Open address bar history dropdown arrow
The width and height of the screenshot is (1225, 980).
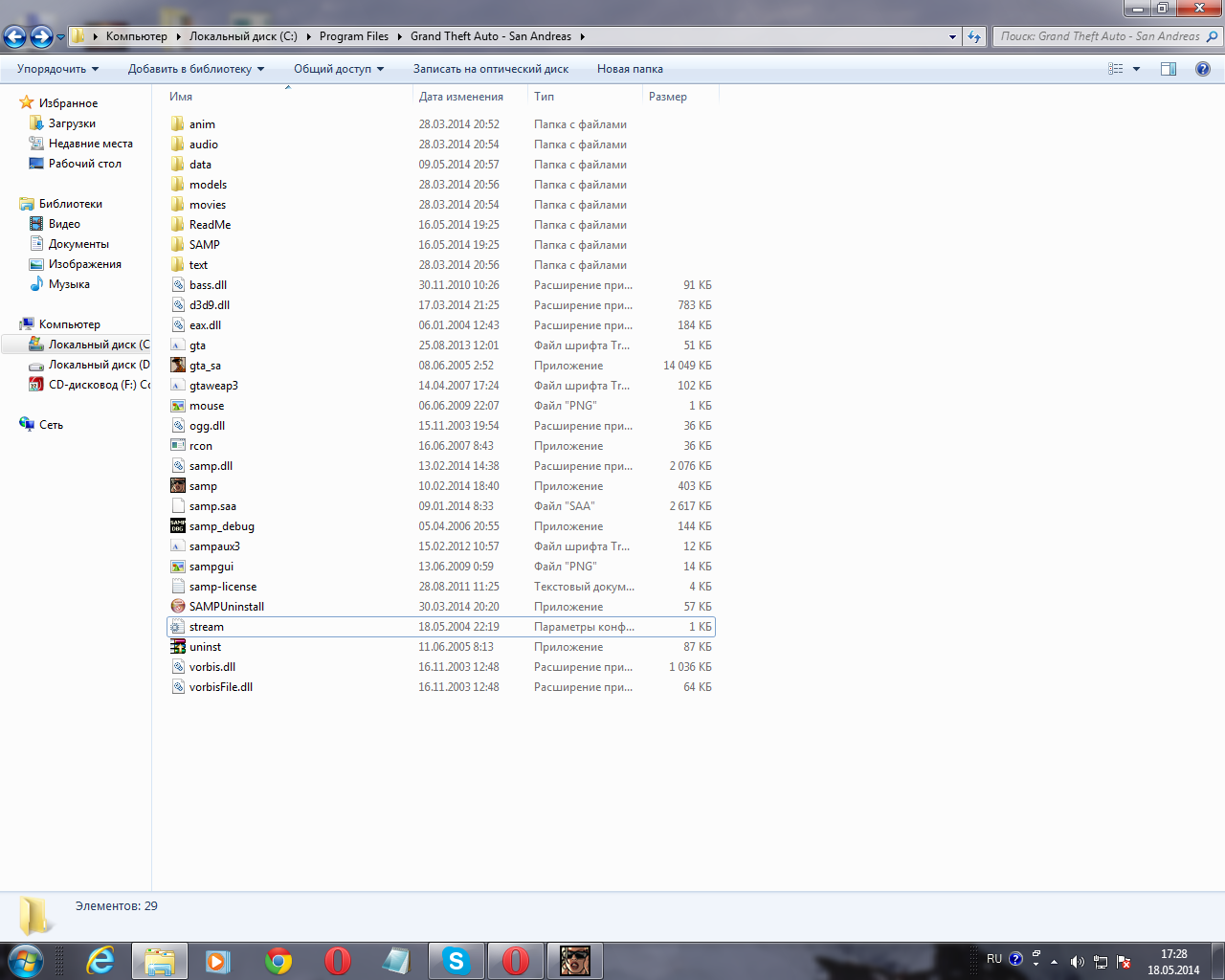click(952, 36)
